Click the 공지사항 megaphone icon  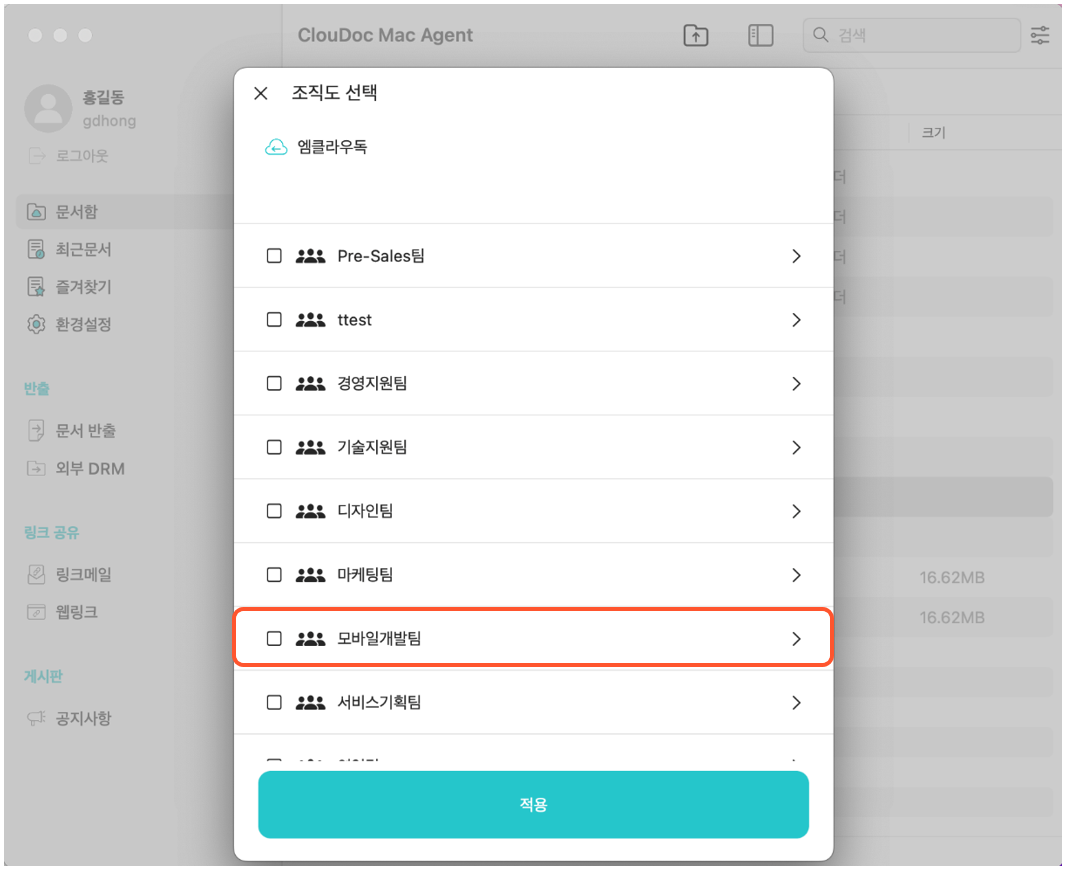[x=36, y=718]
